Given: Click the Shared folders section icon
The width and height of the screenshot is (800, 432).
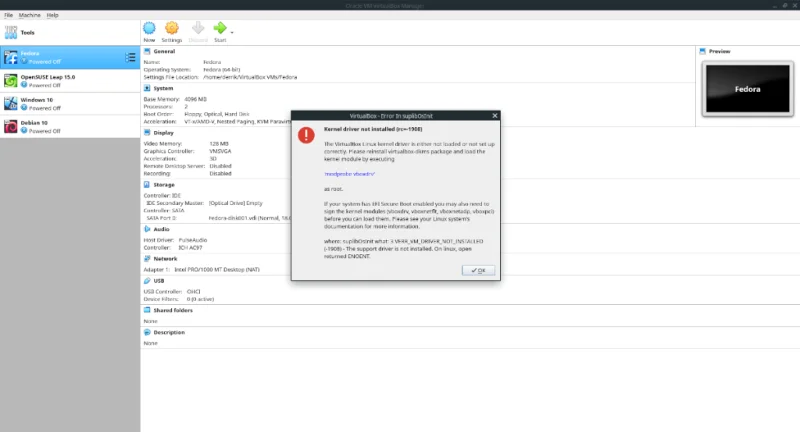Looking at the screenshot, I should [147, 310].
